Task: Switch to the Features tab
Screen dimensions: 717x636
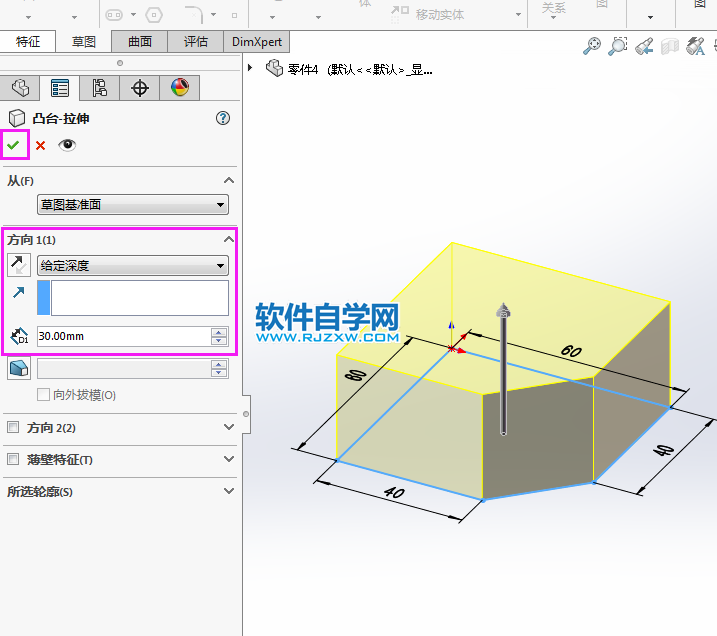Action: click(x=28, y=42)
